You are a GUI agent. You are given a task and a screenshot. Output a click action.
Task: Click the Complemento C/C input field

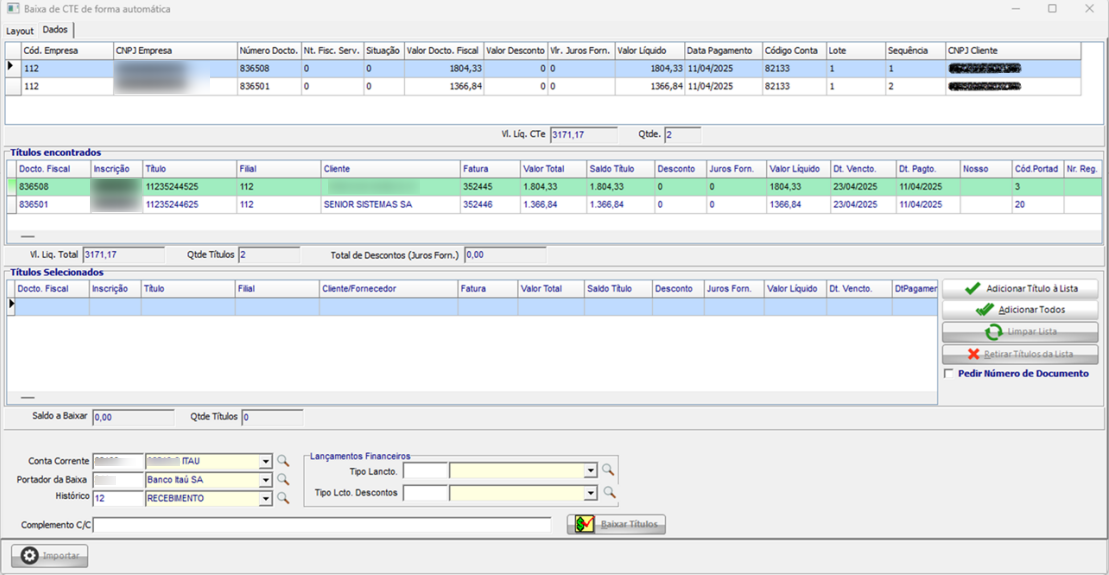pyautogui.click(x=321, y=525)
